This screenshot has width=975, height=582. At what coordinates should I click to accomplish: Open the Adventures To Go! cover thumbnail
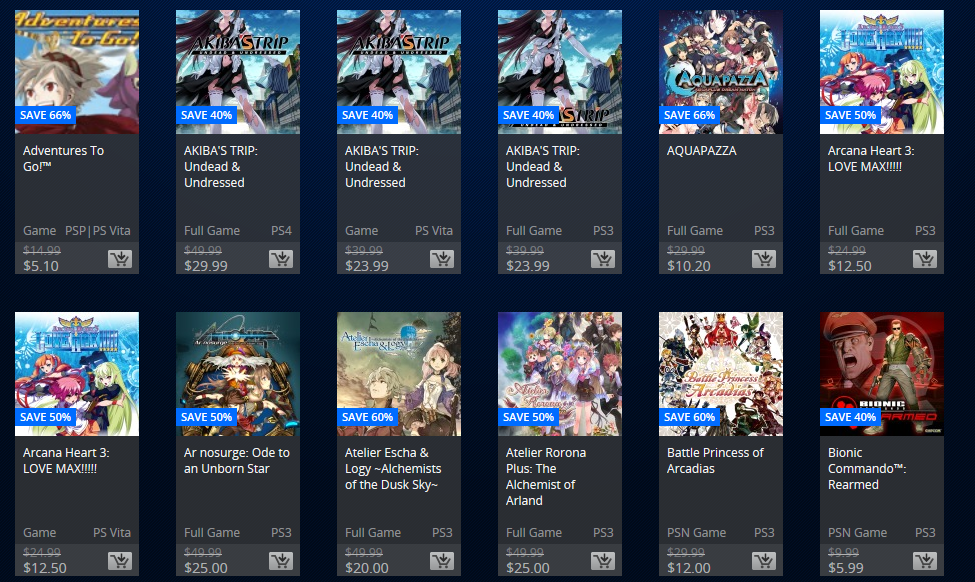(77, 72)
